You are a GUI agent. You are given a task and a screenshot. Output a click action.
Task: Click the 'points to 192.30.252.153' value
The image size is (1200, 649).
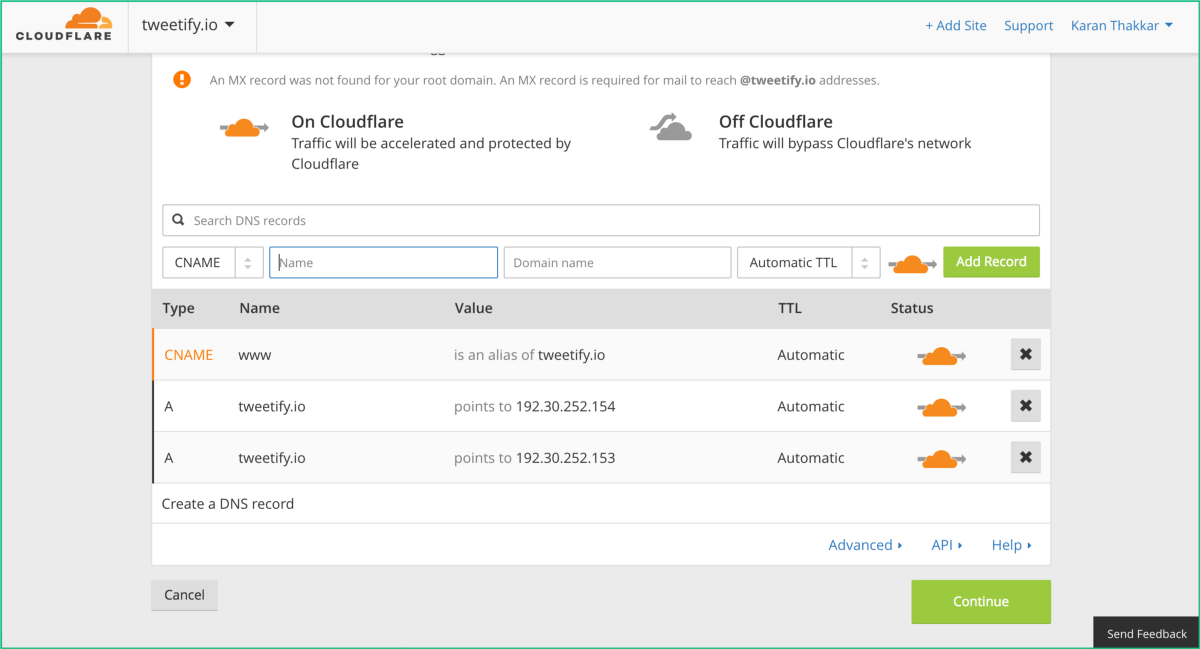534,458
